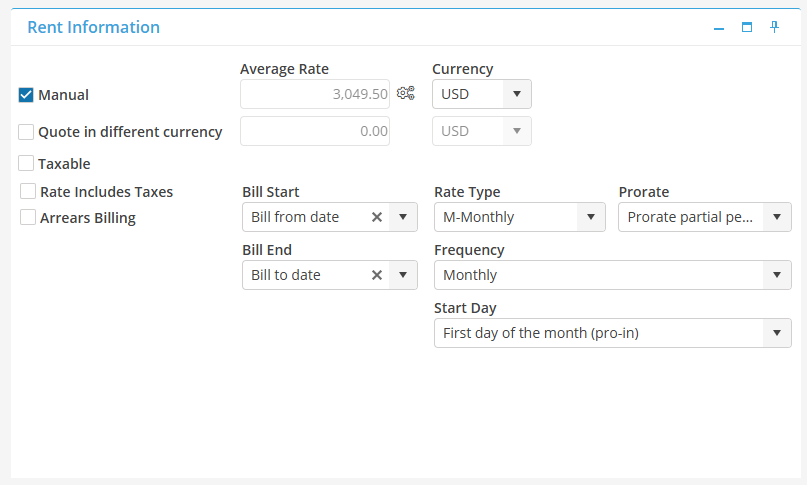Maximize the Rent Information panel
Screen dimensions: 807x485
(746, 28)
